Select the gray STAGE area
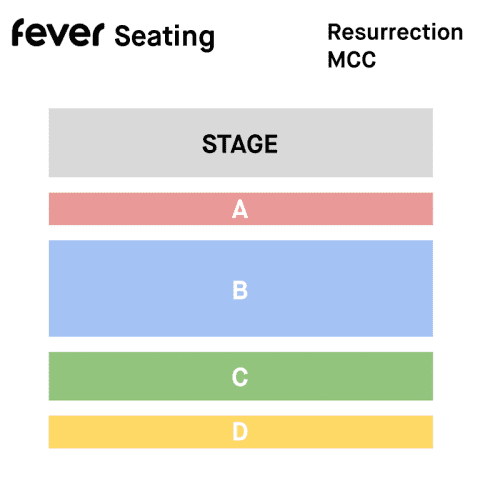This screenshot has height=480, width=480. [x=241, y=143]
